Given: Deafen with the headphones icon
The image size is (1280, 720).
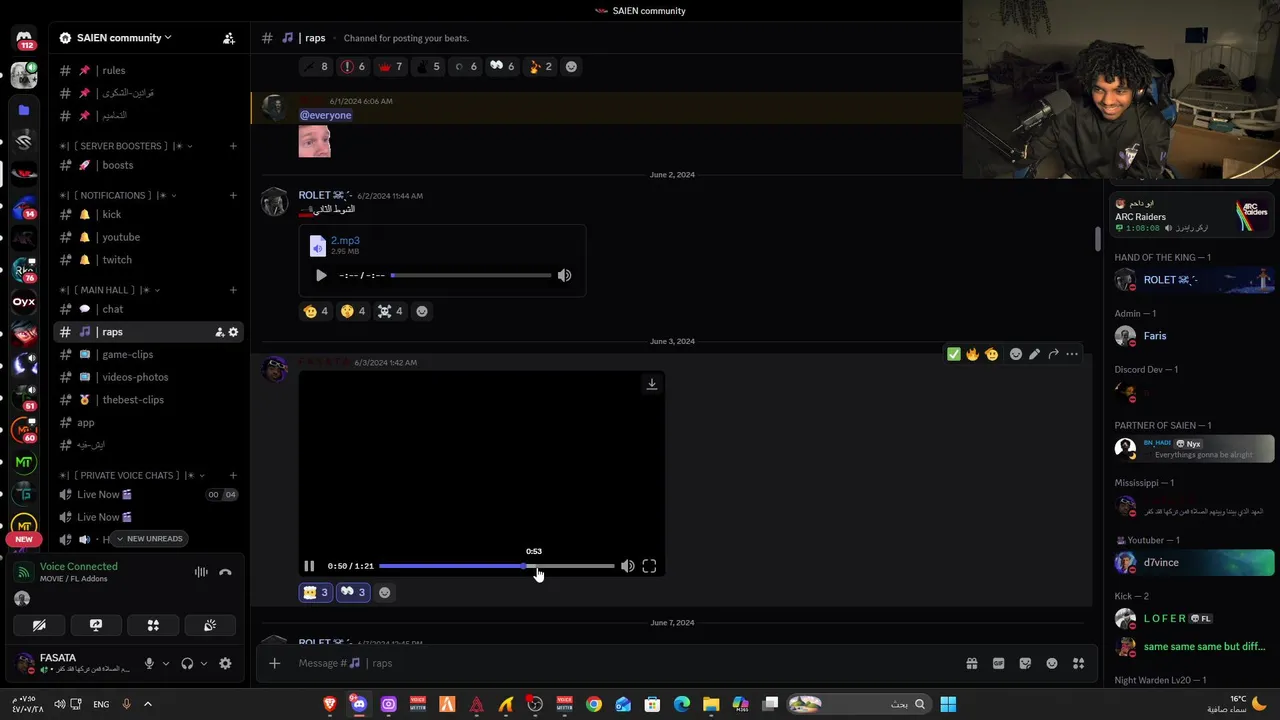Looking at the screenshot, I should pyautogui.click(x=187, y=663).
